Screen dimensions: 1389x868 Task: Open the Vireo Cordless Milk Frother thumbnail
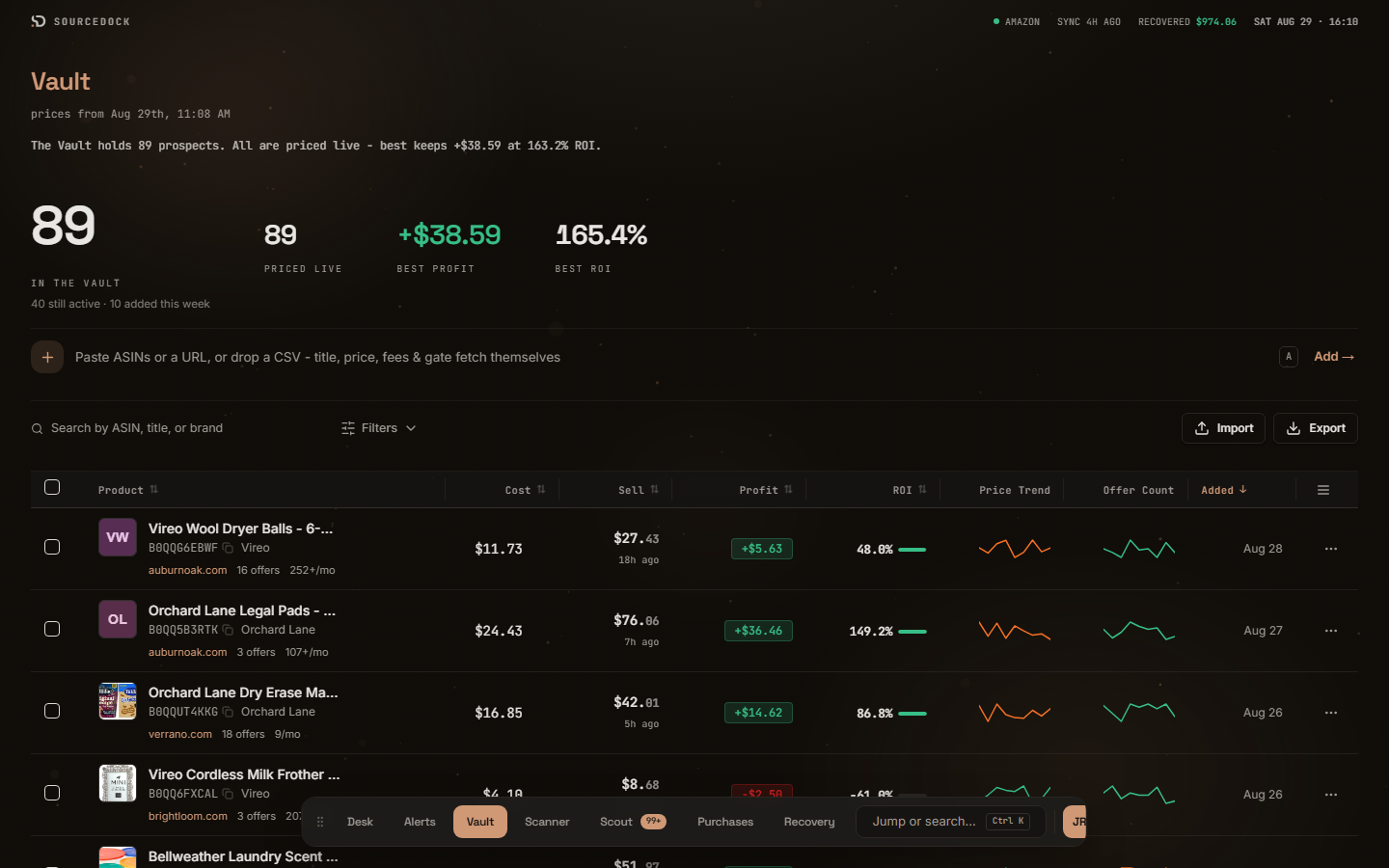pos(118,783)
